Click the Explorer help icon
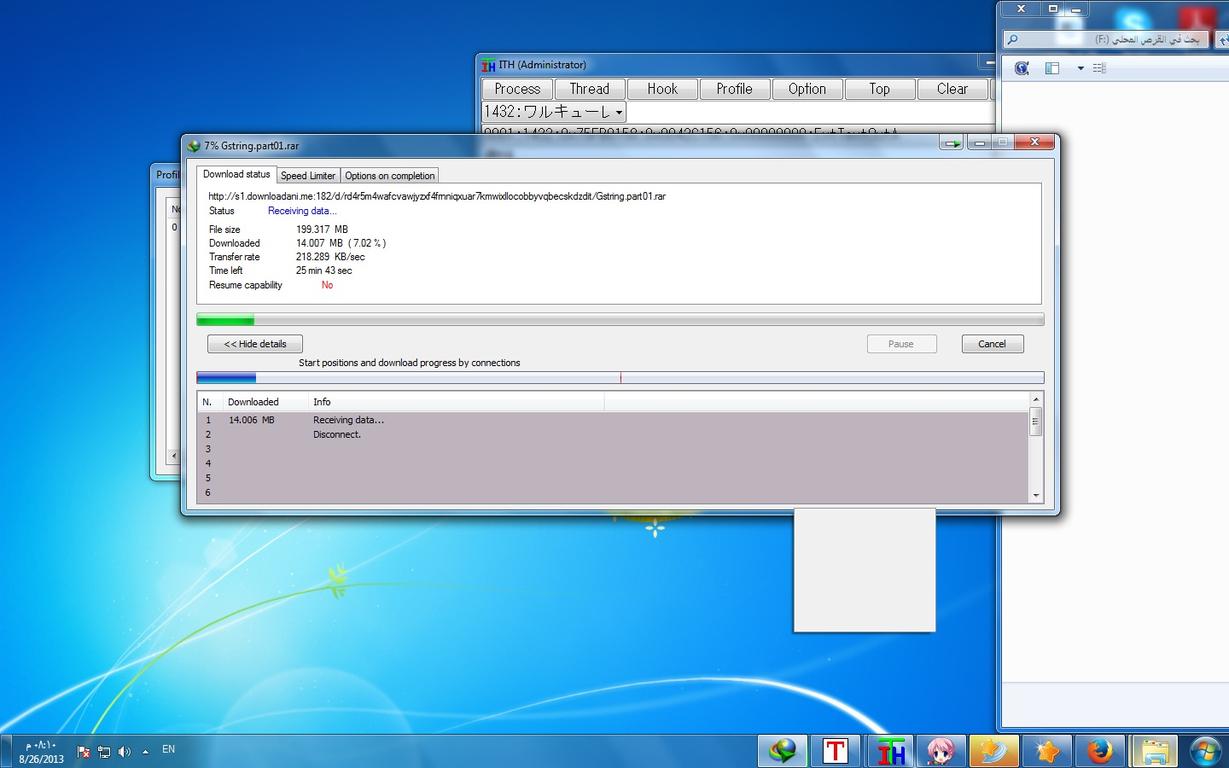 tap(1021, 68)
